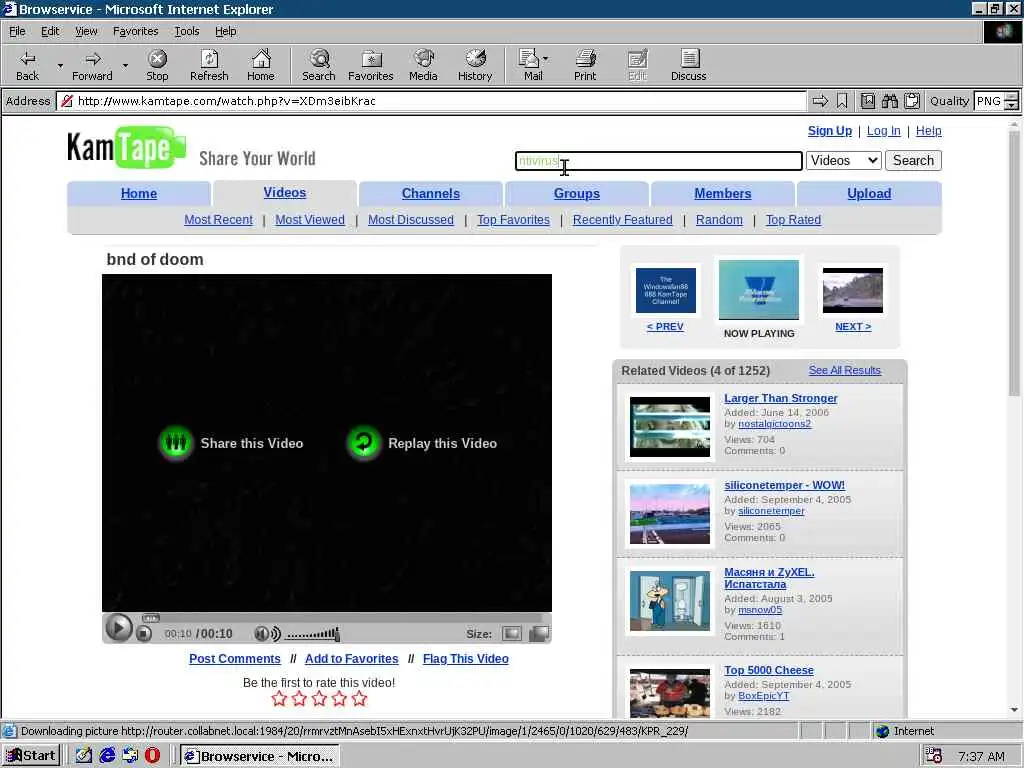This screenshot has width=1024, height=768.
Task: Click the Mail toolbar button
Action: point(532,65)
